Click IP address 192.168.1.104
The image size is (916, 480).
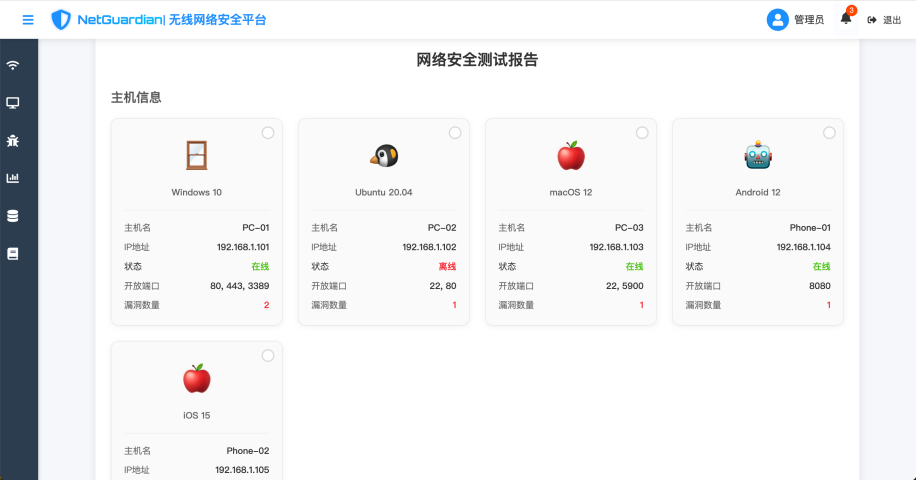tap(803, 247)
